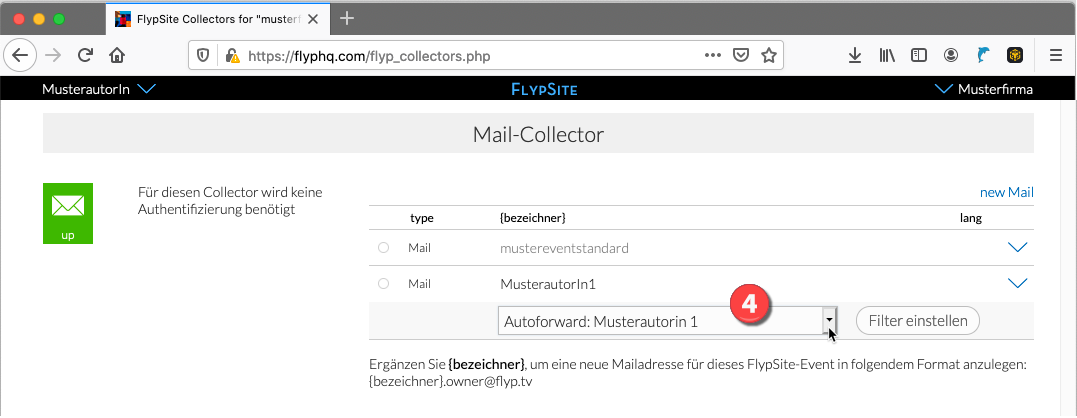Close the FlypSite Collectors tab
1077x418 pixels.
(313, 19)
